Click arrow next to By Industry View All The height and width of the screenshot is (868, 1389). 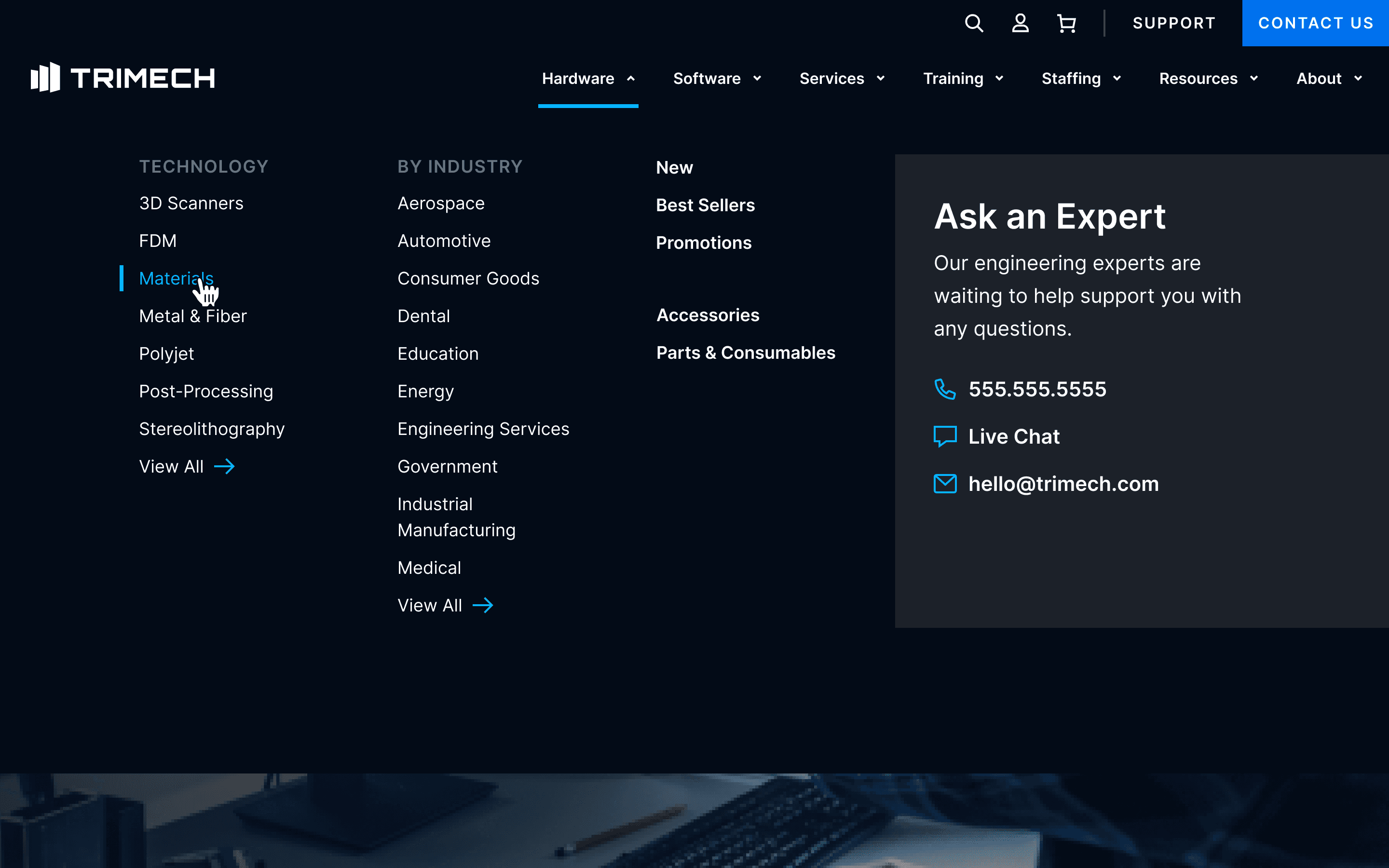click(x=483, y=606)
